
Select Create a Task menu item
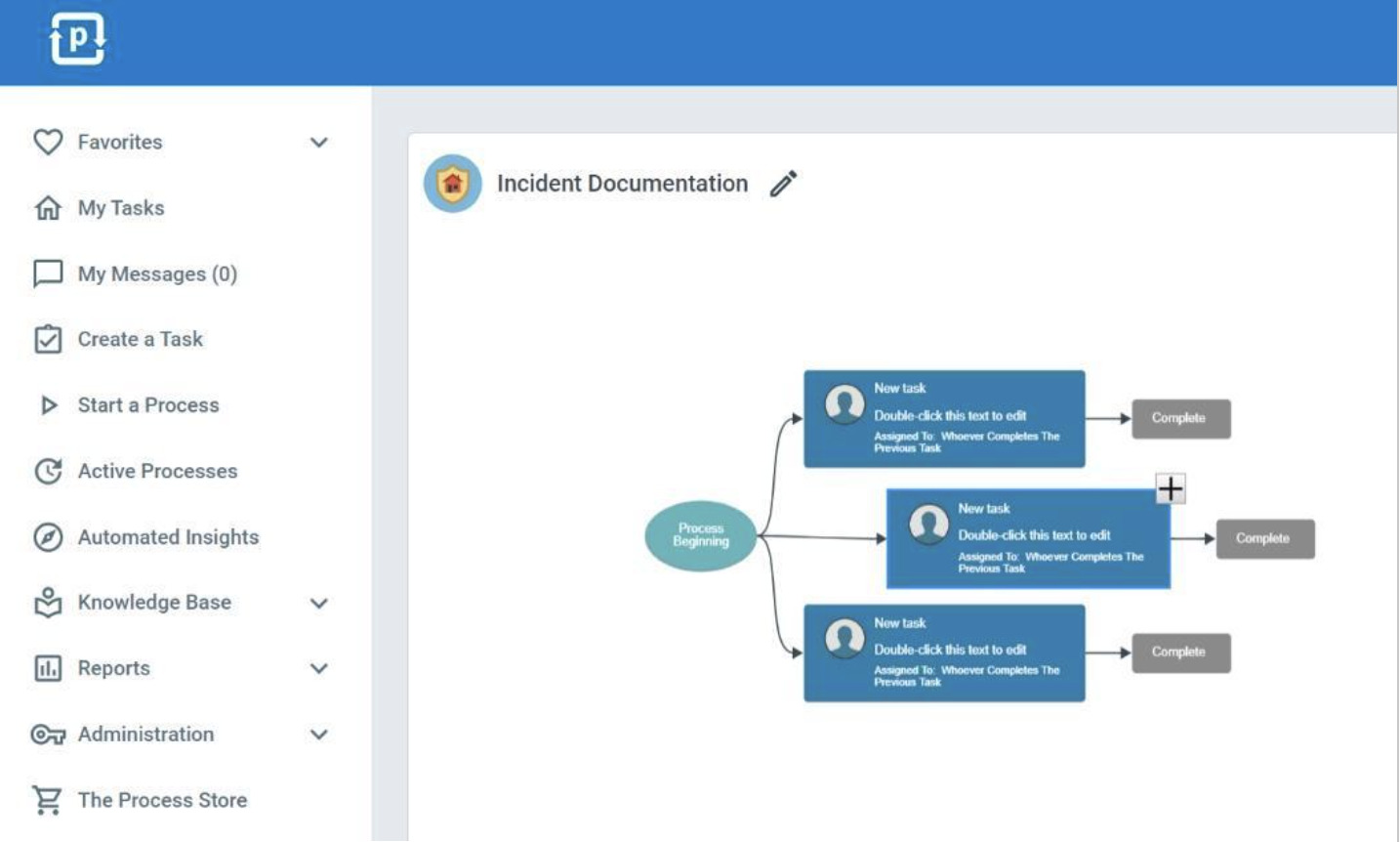[141, 339]
